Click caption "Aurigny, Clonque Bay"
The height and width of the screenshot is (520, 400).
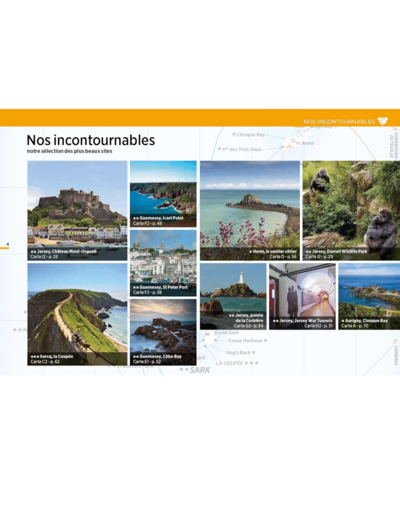coord(365,321)
